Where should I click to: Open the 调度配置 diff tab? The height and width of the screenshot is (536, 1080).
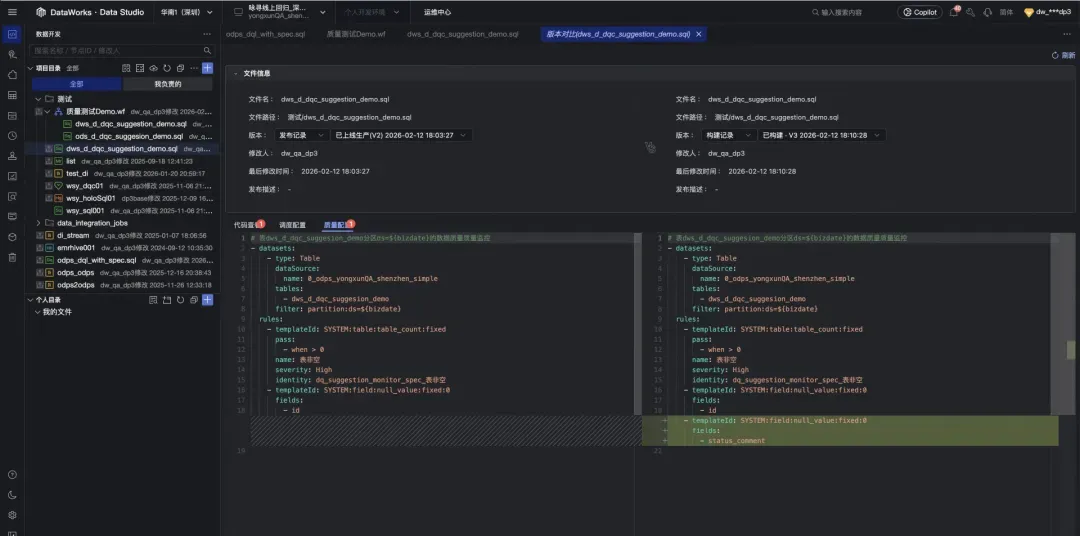point(292,225)
